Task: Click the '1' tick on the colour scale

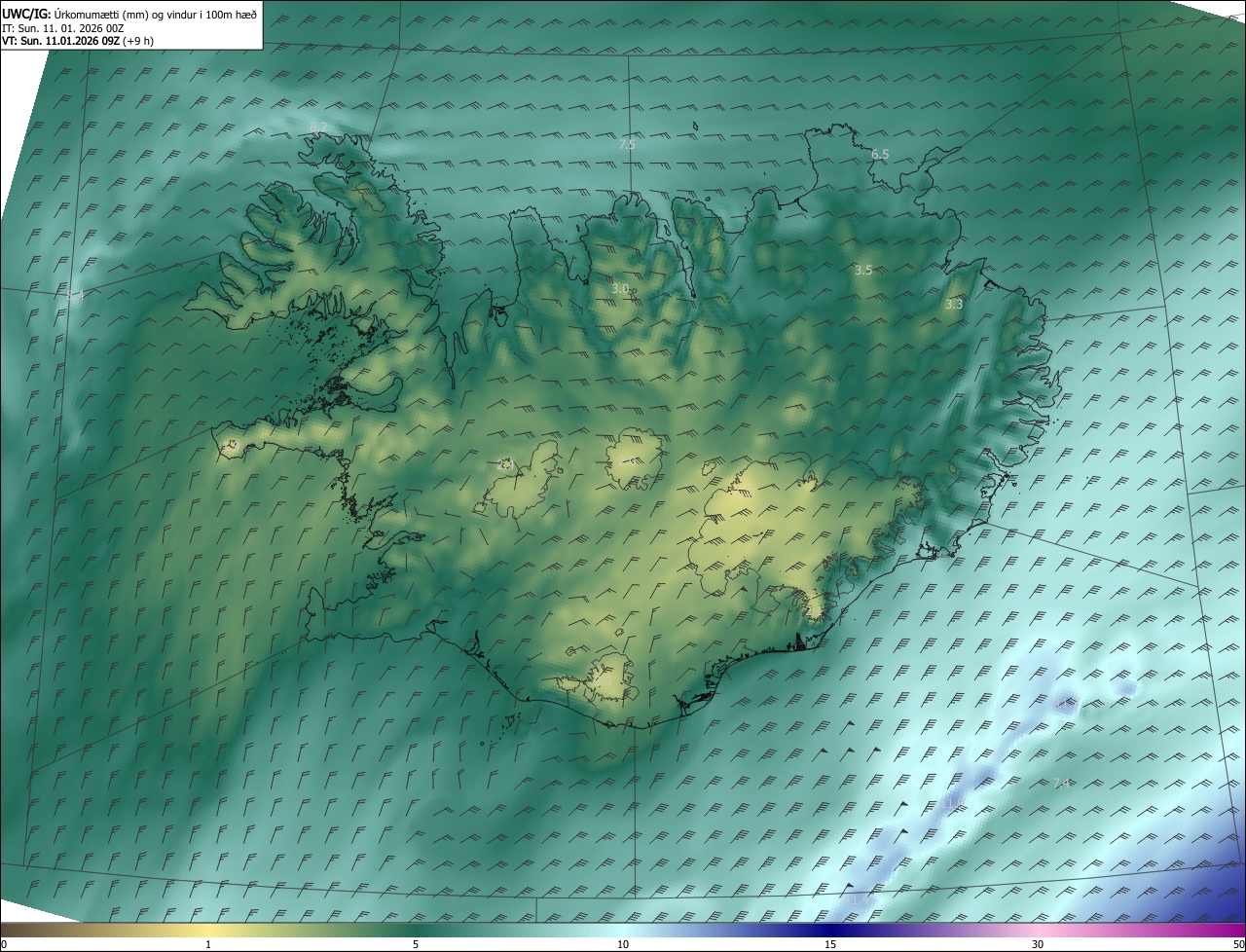Action: [x=208, y=944]
